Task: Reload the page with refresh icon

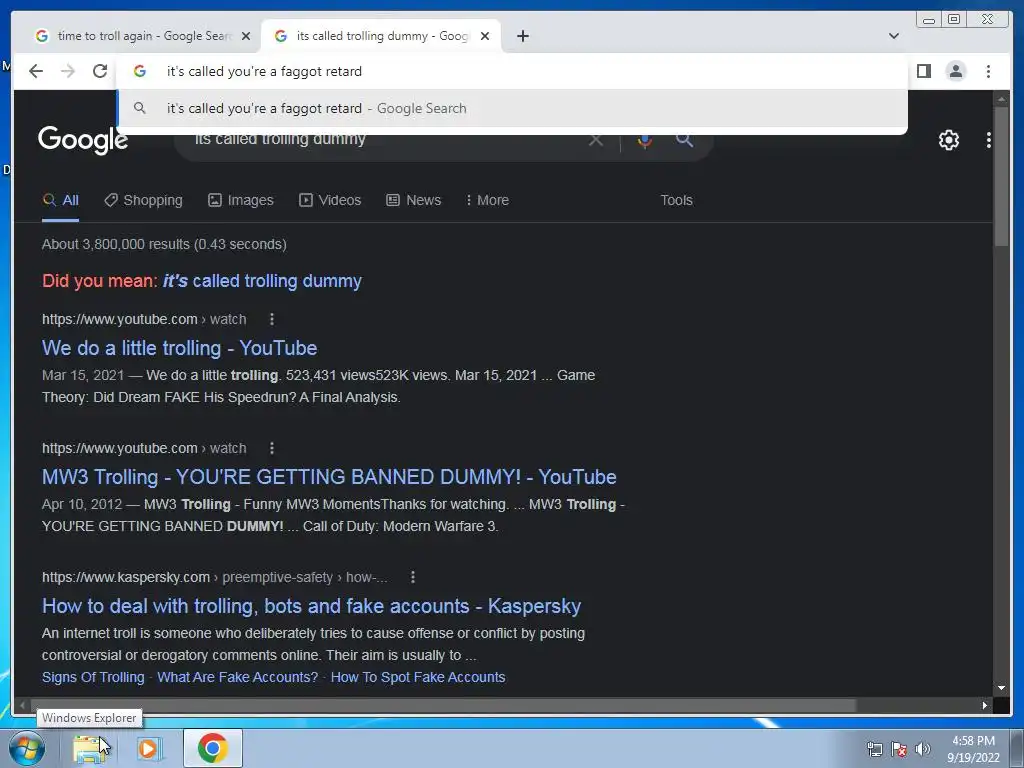Action: pos(100,71)
